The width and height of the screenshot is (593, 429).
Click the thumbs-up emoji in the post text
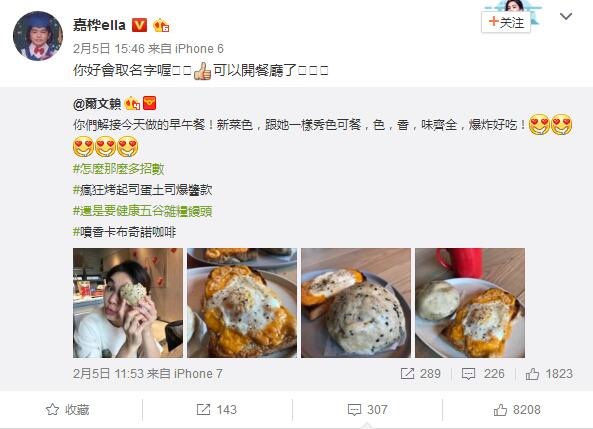click(x=202, y=71)
